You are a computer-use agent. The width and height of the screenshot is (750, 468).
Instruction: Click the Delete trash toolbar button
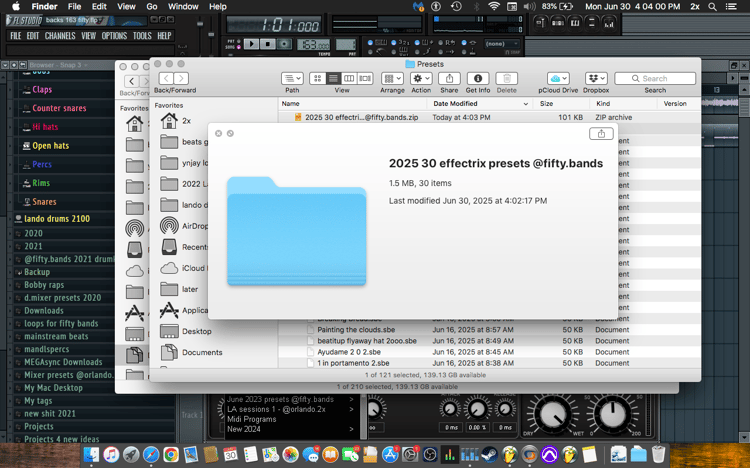(x=507, y=78)
